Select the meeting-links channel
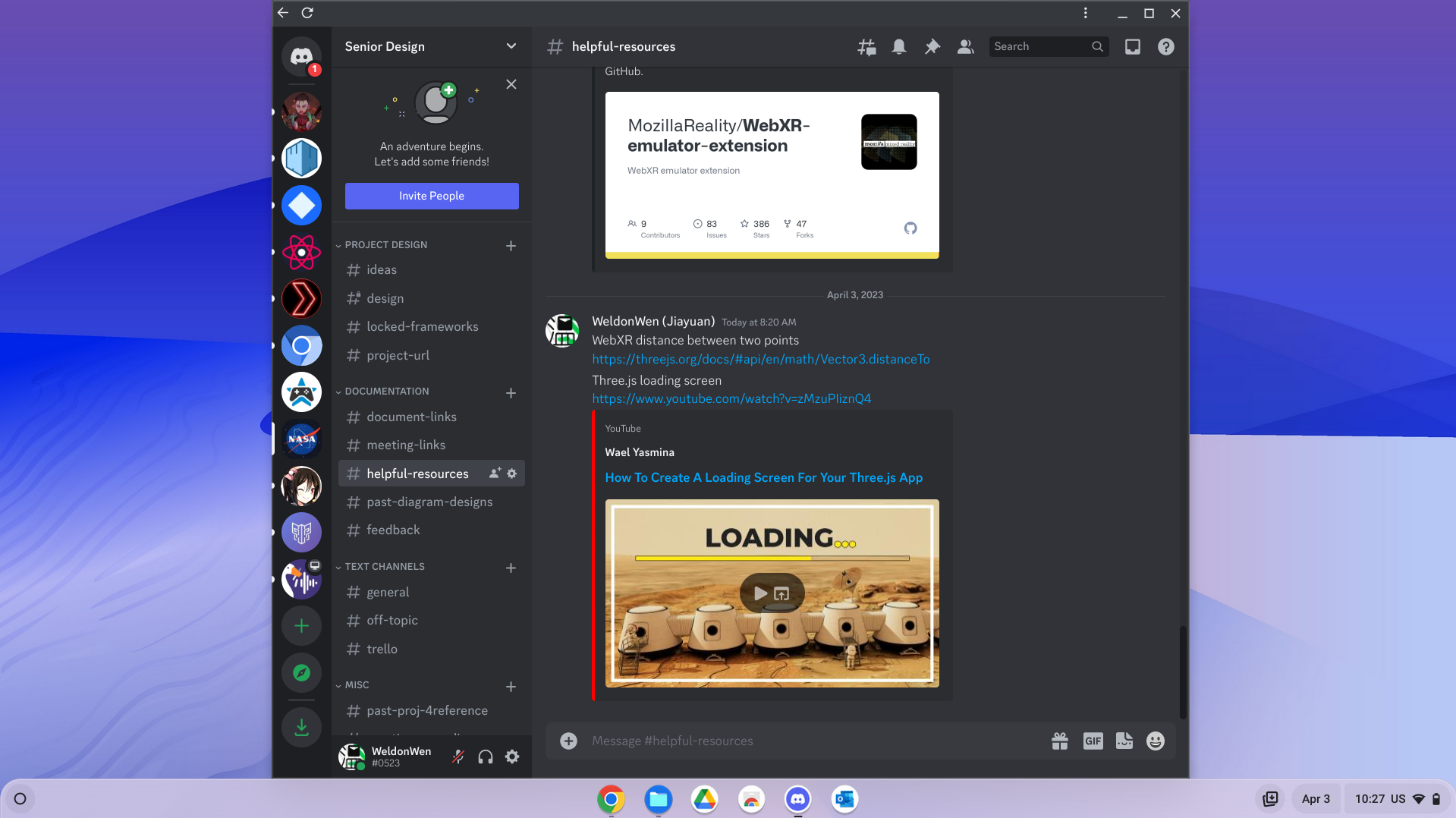This screenshot has width=1456, height=818. click(x=431, y=445)
